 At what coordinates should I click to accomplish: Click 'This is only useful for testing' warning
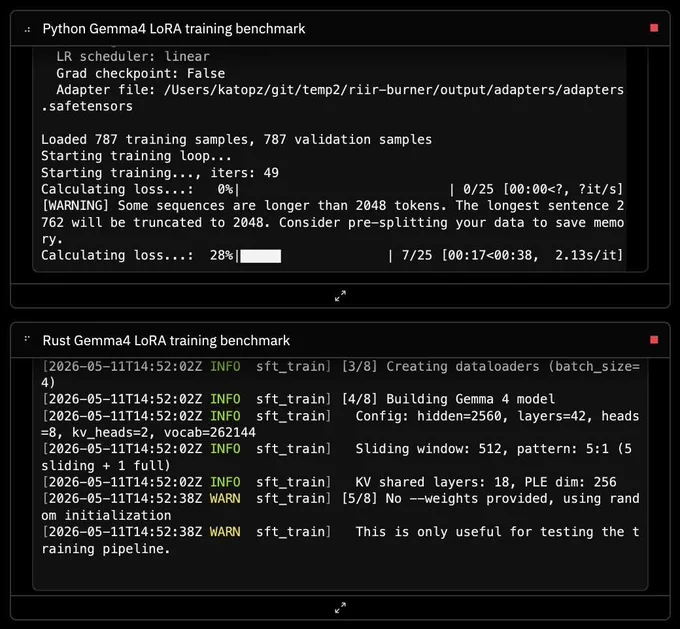click(340, 532)
